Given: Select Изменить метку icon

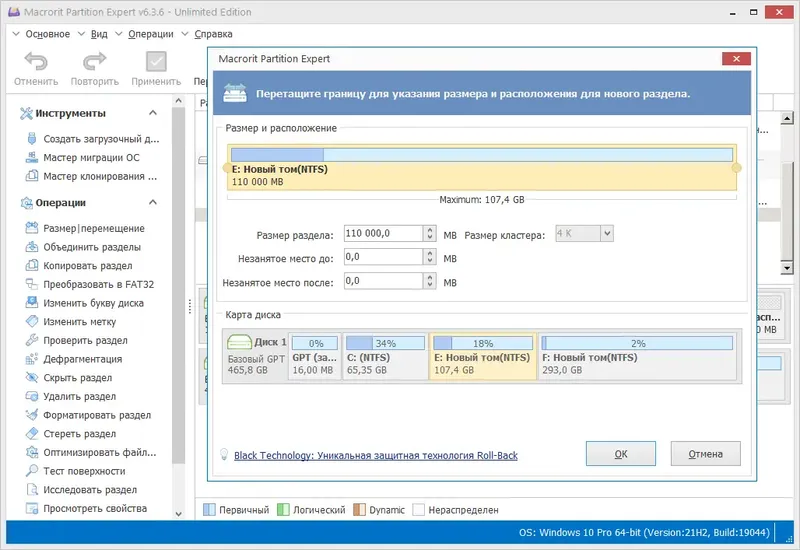Looking at the screenshot, I should [x=32, y=321].
